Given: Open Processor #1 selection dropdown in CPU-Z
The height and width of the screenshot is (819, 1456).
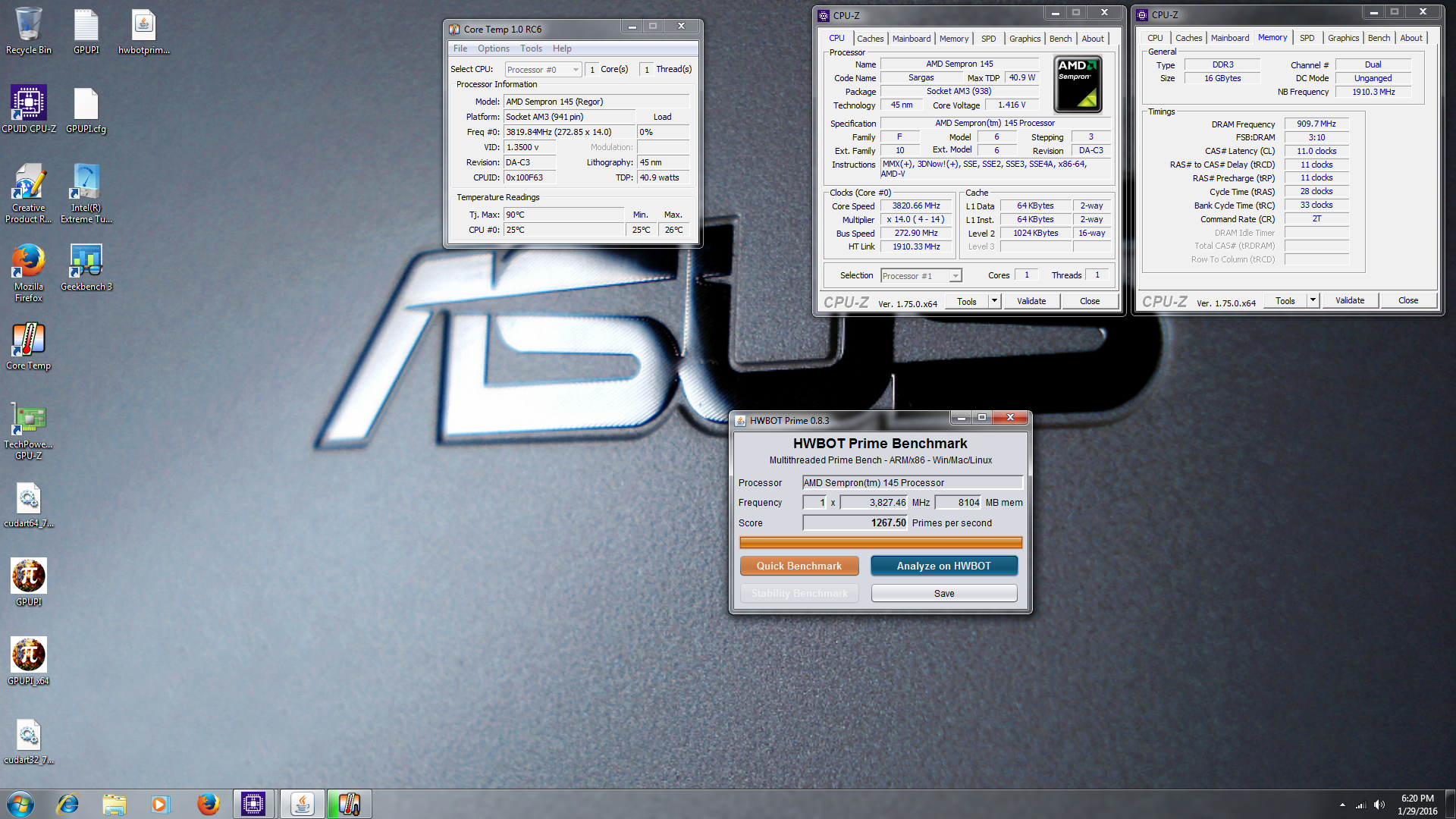Looking at the screenshot, I should (921, 276).
